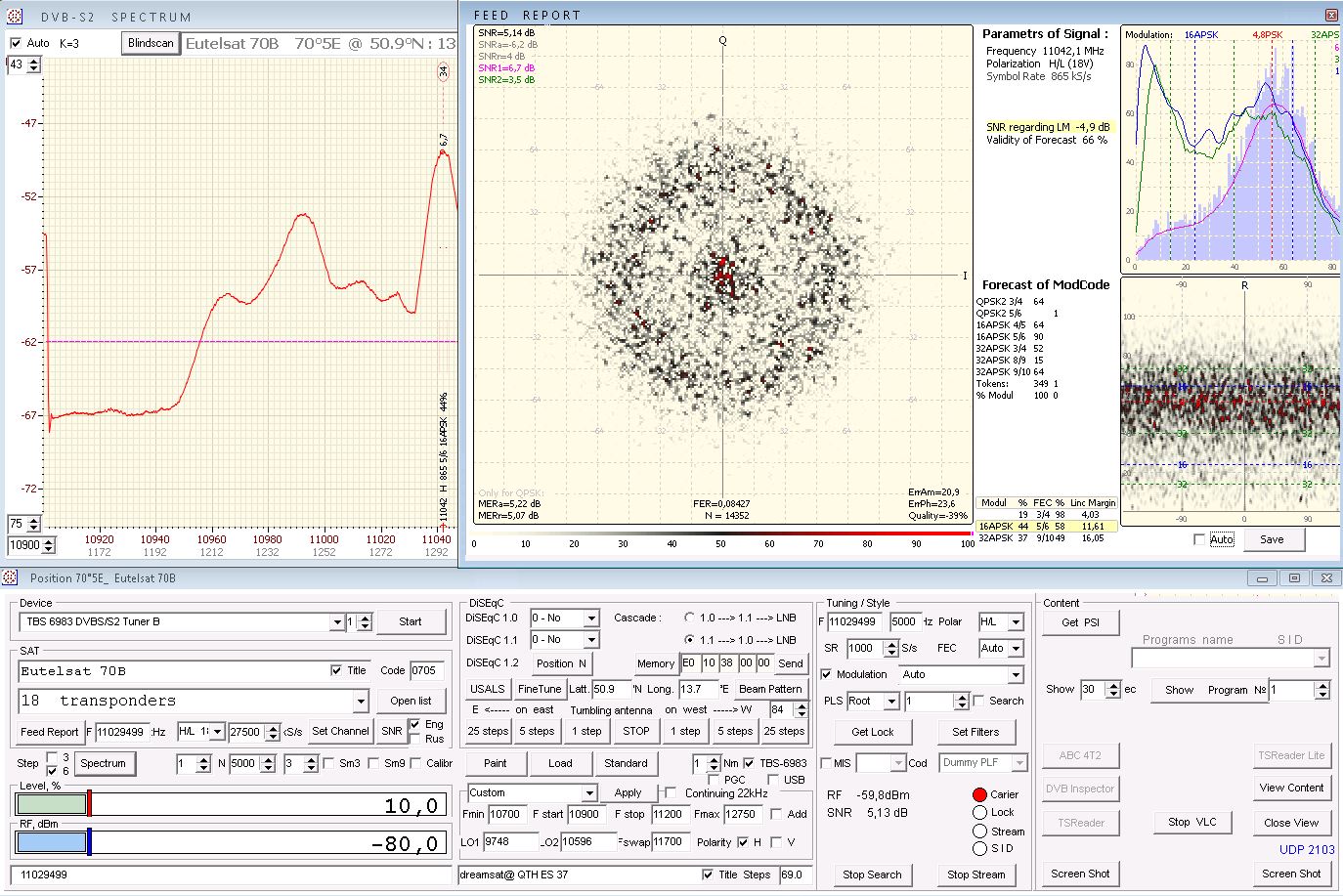Click the FineTune button
This screenshot has height=896, width=1343.
click(x=540, y=689)
